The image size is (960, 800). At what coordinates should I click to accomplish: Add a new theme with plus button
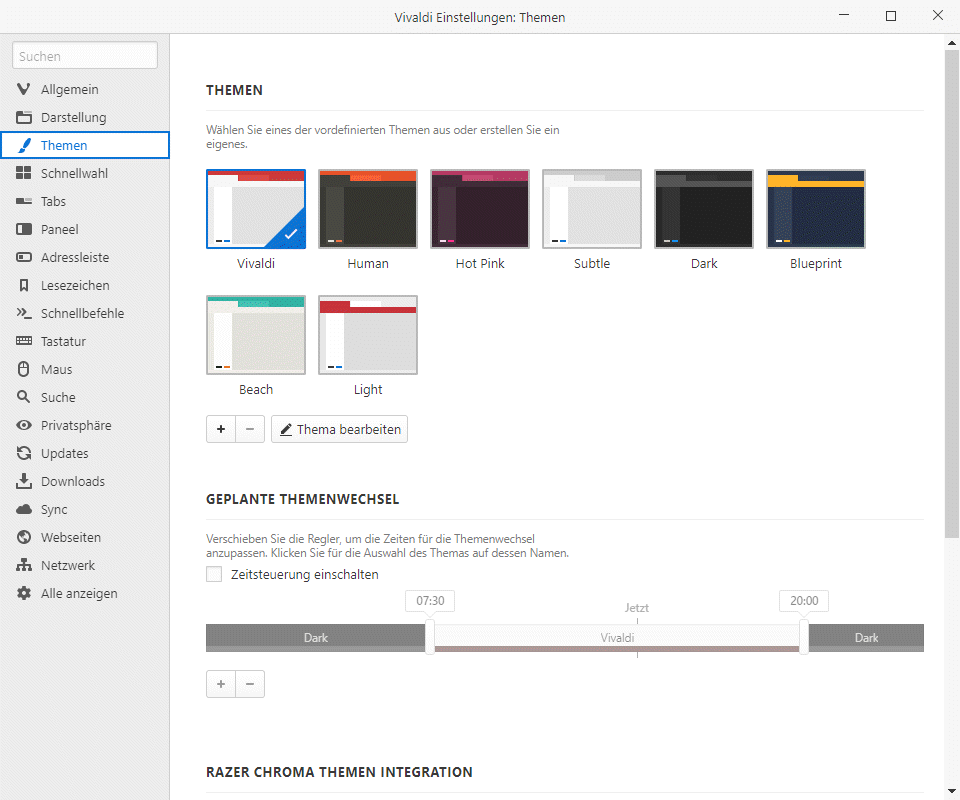point(221,429)
